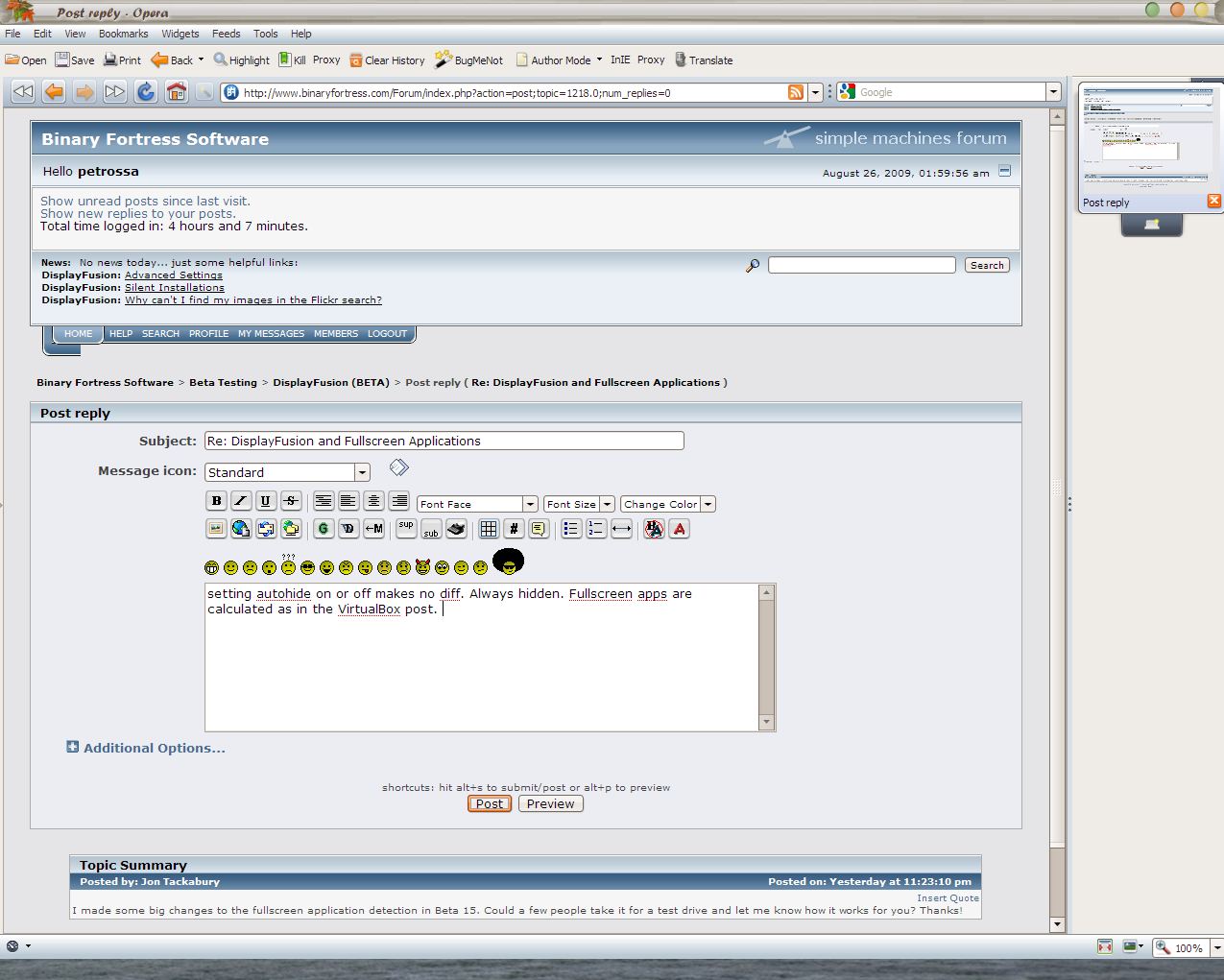Open the Message icon Standard dropdown
The image size is (1224, 980).
click(287, 472)
